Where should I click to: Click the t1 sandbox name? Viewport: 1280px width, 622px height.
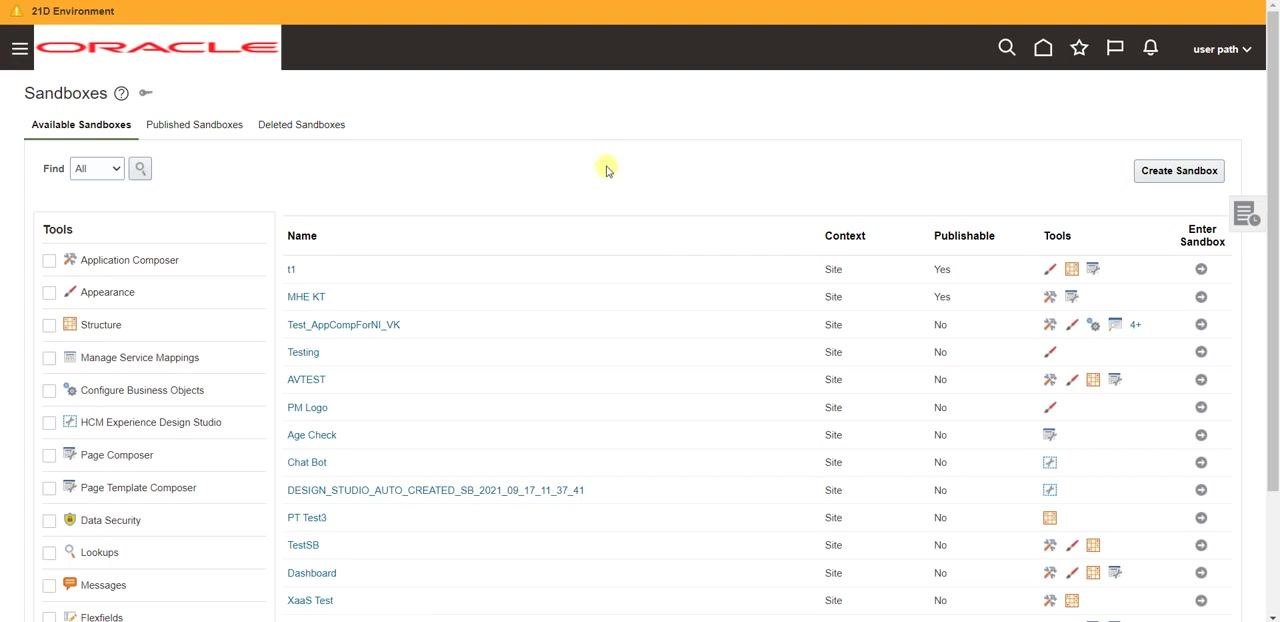(291, 270)
